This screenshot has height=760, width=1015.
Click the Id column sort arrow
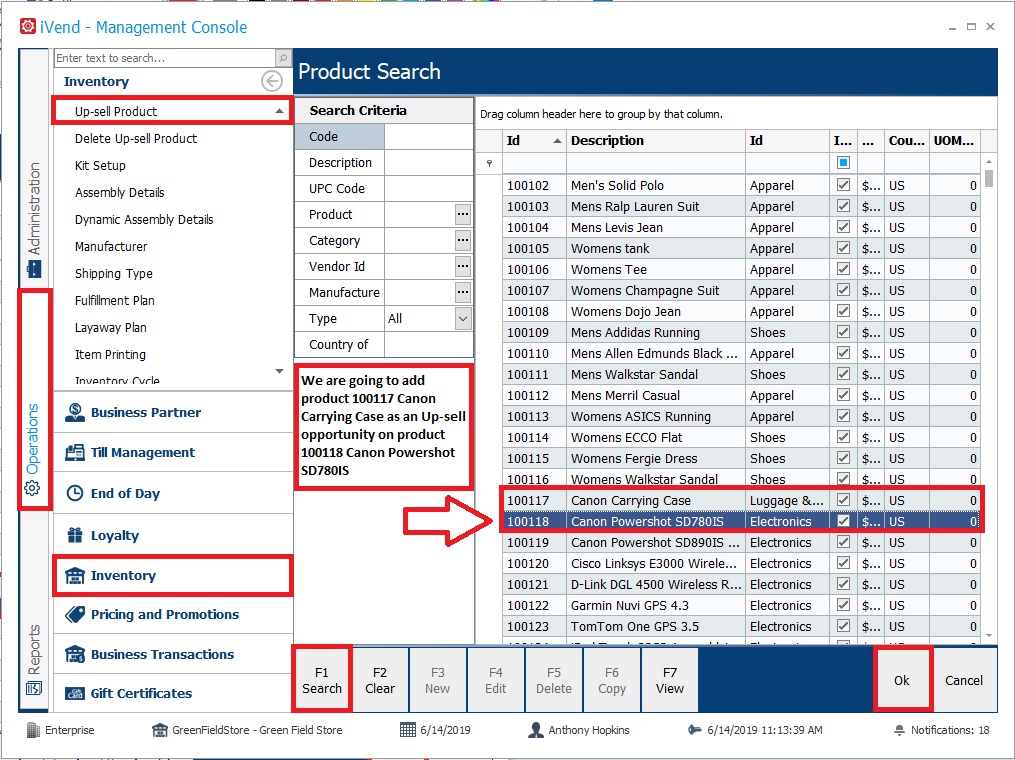click(557, 141)
